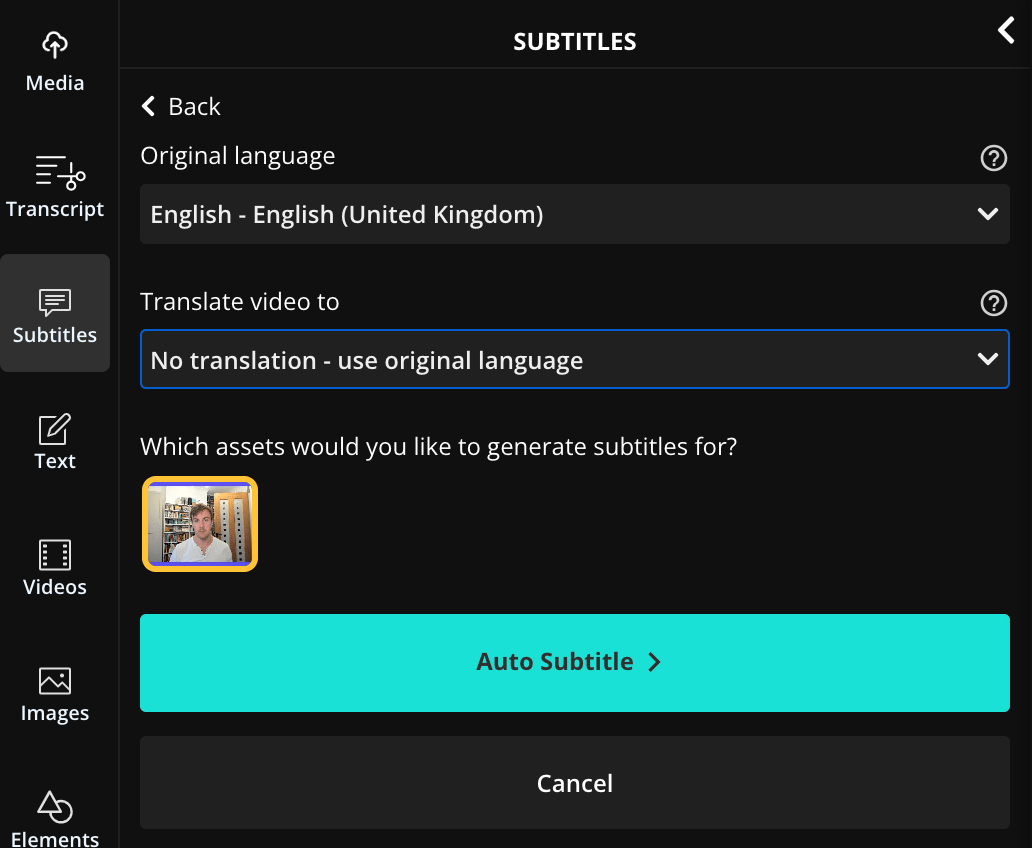Open the Videos stock library
Viewport: 1032px width, 848px height.
coord(55,566)
